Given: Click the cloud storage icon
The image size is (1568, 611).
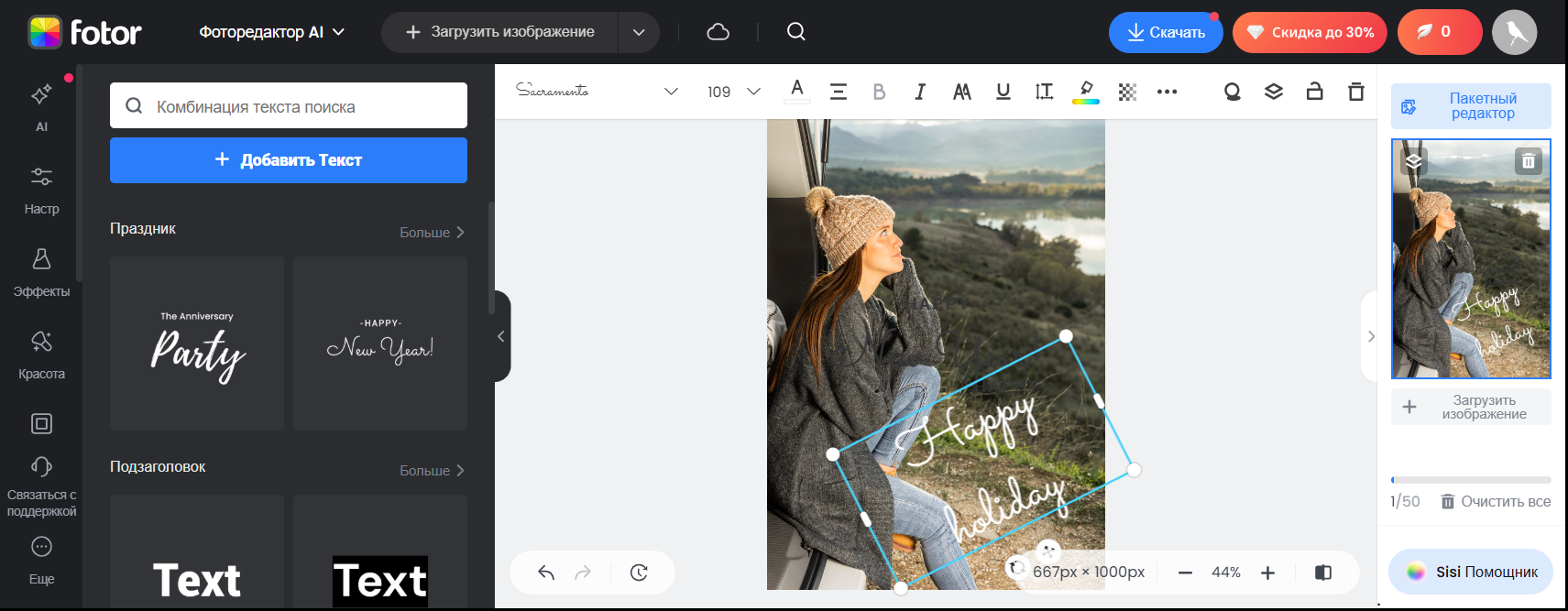Looking at the screenshot, I should pos(718,32).
